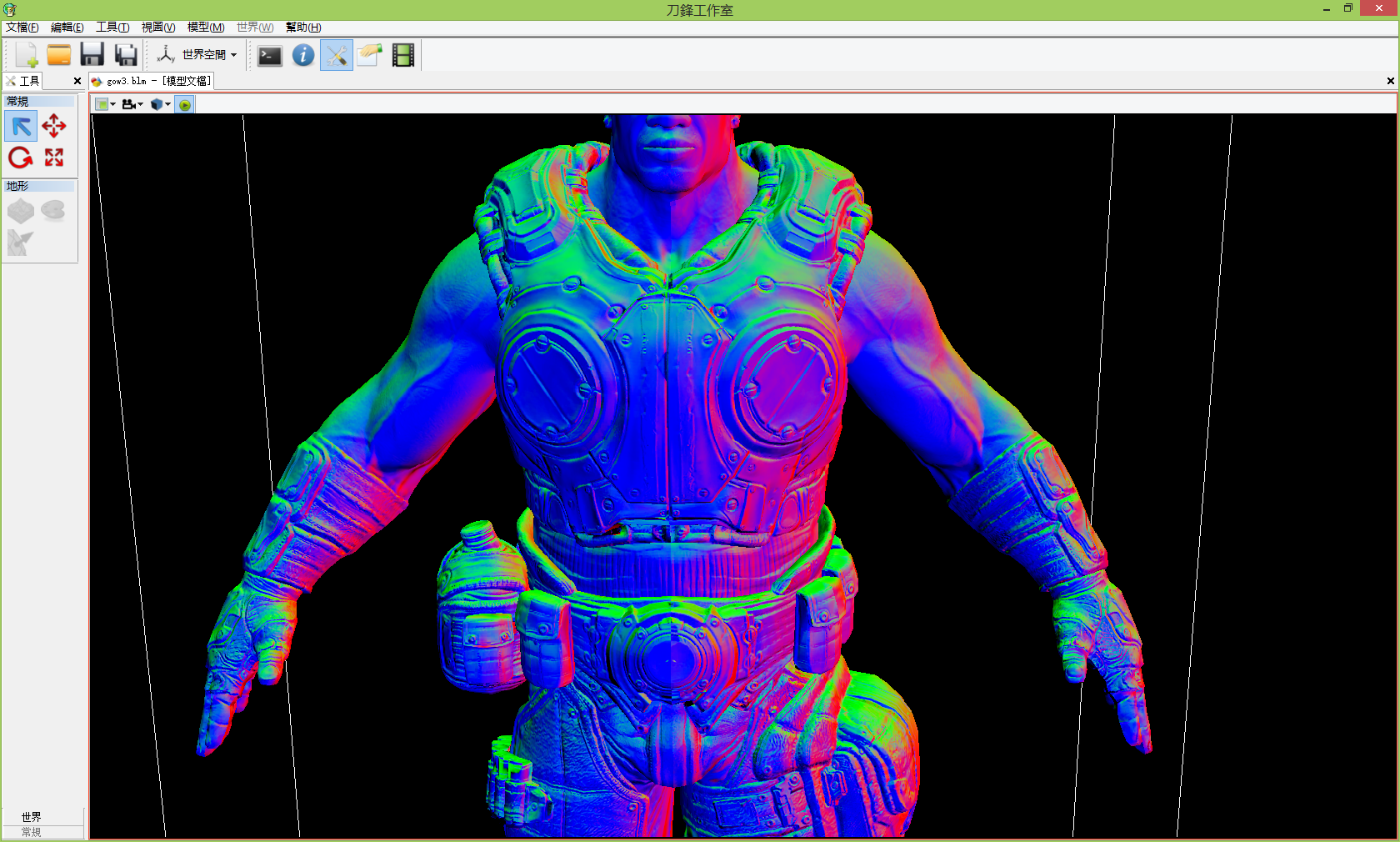Image resolution: width=1400 pixels, height=842 pixels.
Task: Open the viewport render mode dropdown
Action: 105,104
